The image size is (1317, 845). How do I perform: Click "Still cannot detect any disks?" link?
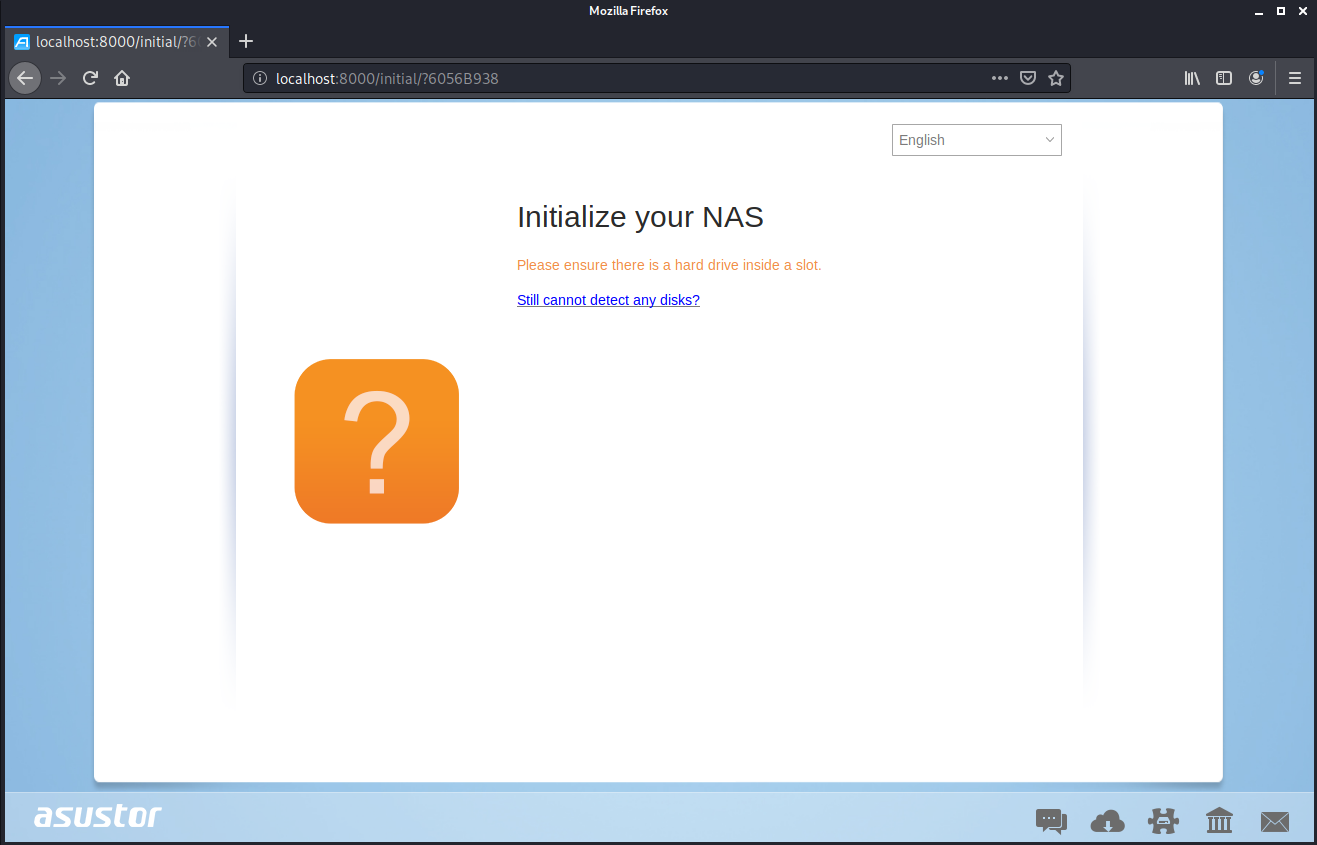pos(608,300)
